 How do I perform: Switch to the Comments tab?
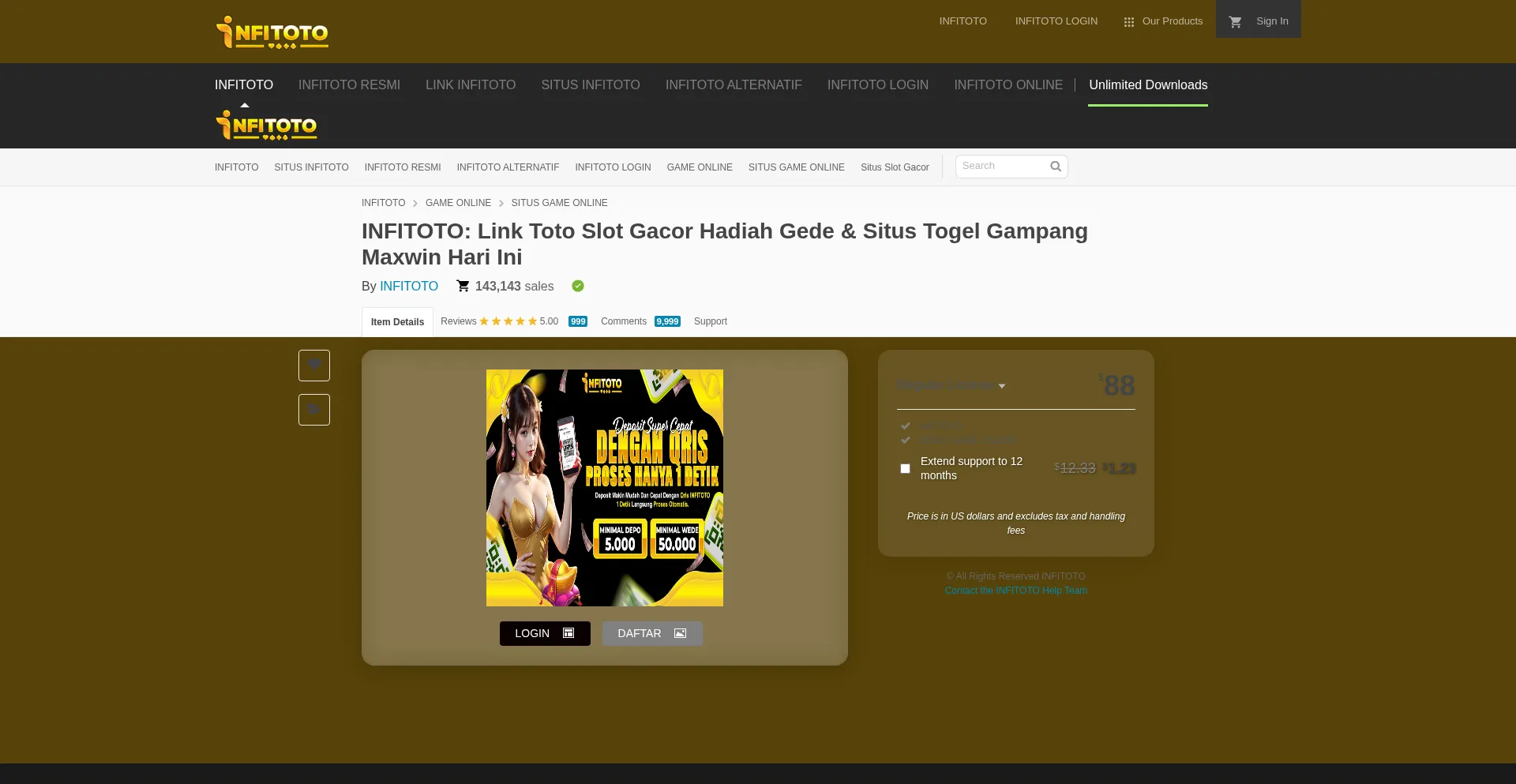(x=624, y=321)
